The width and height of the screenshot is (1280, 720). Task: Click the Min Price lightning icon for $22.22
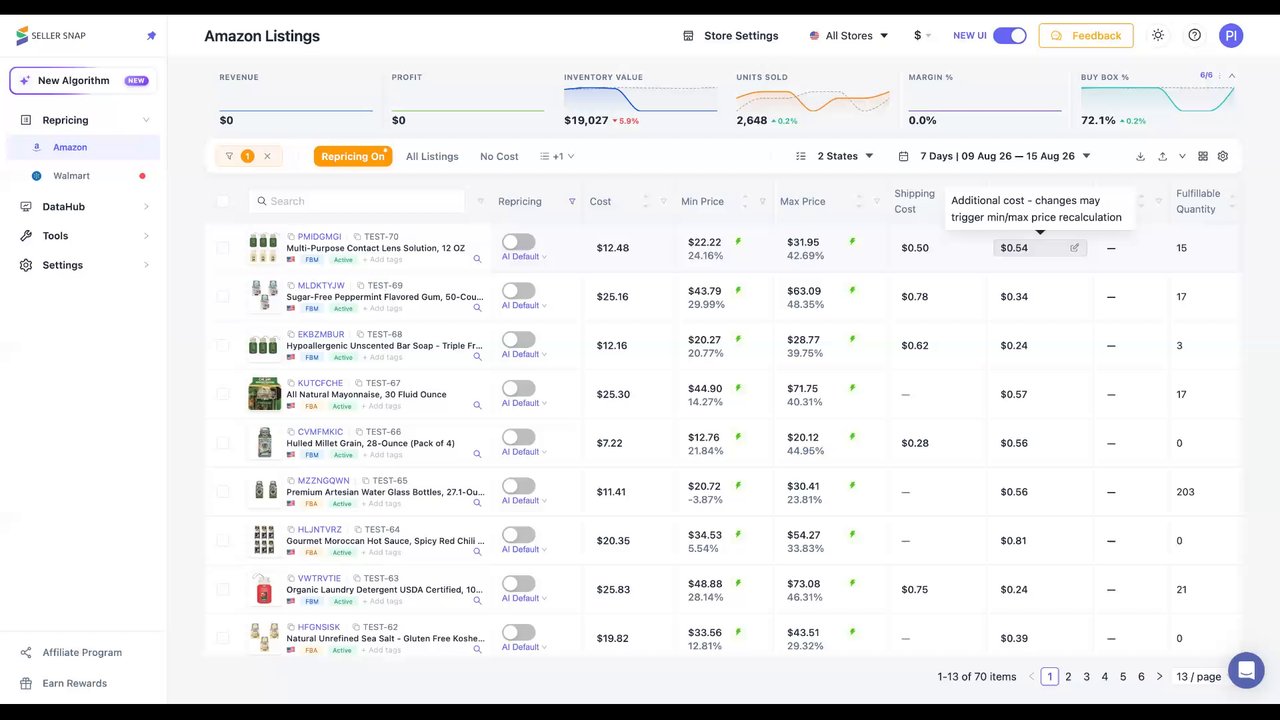click(x=739, y=241)
